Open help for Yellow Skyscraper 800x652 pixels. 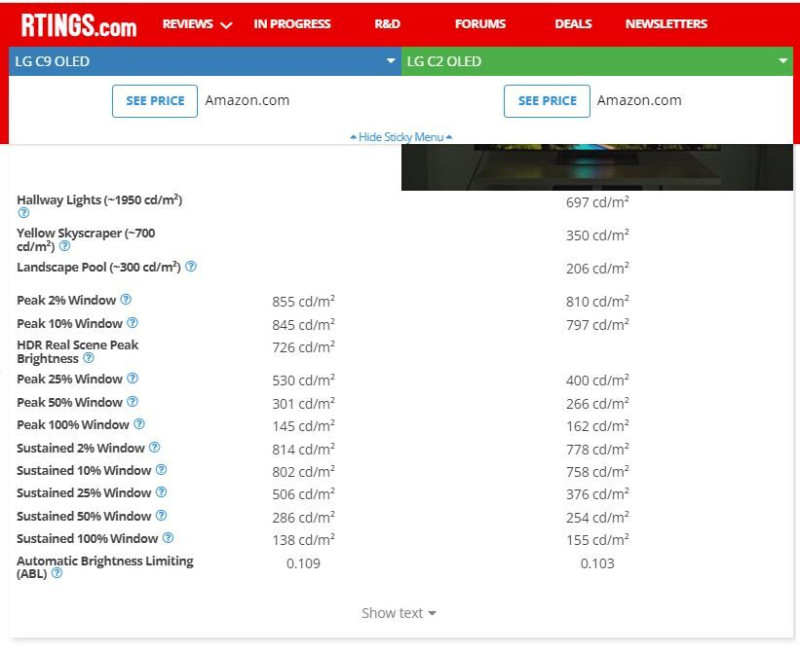point(64,246)
